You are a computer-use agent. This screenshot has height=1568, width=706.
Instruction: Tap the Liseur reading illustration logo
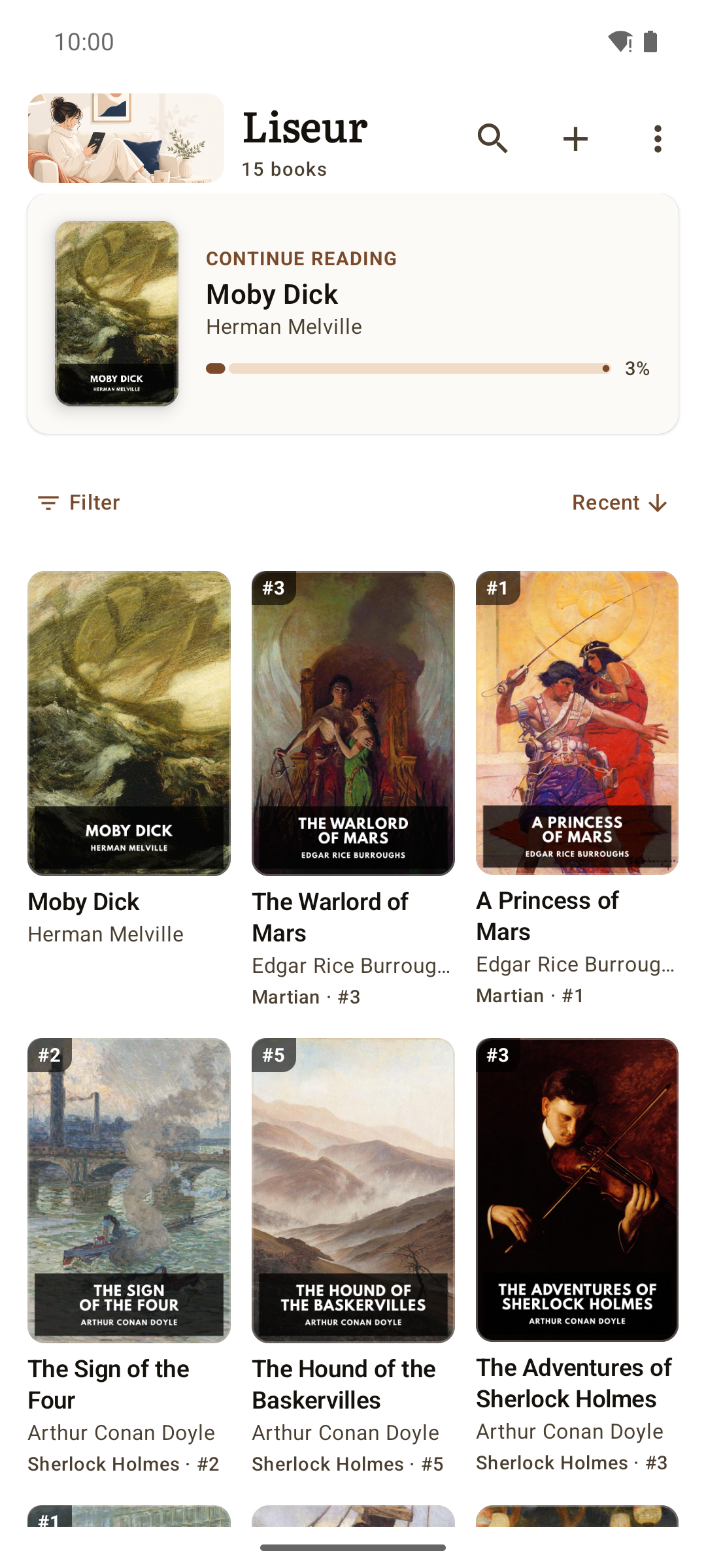126,138
